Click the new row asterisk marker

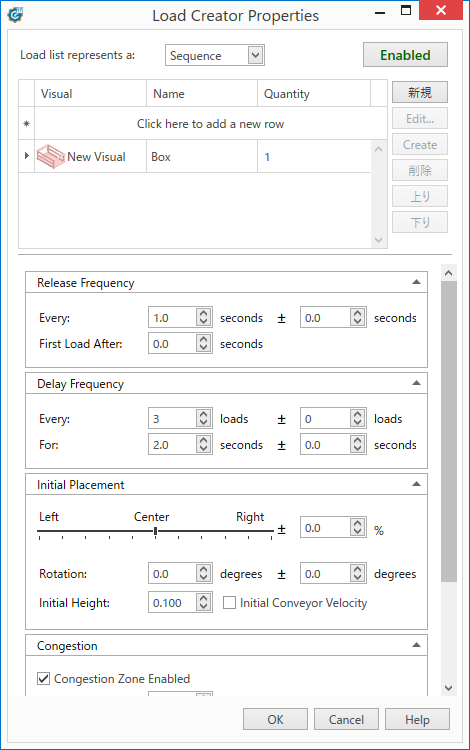point(26,123)
